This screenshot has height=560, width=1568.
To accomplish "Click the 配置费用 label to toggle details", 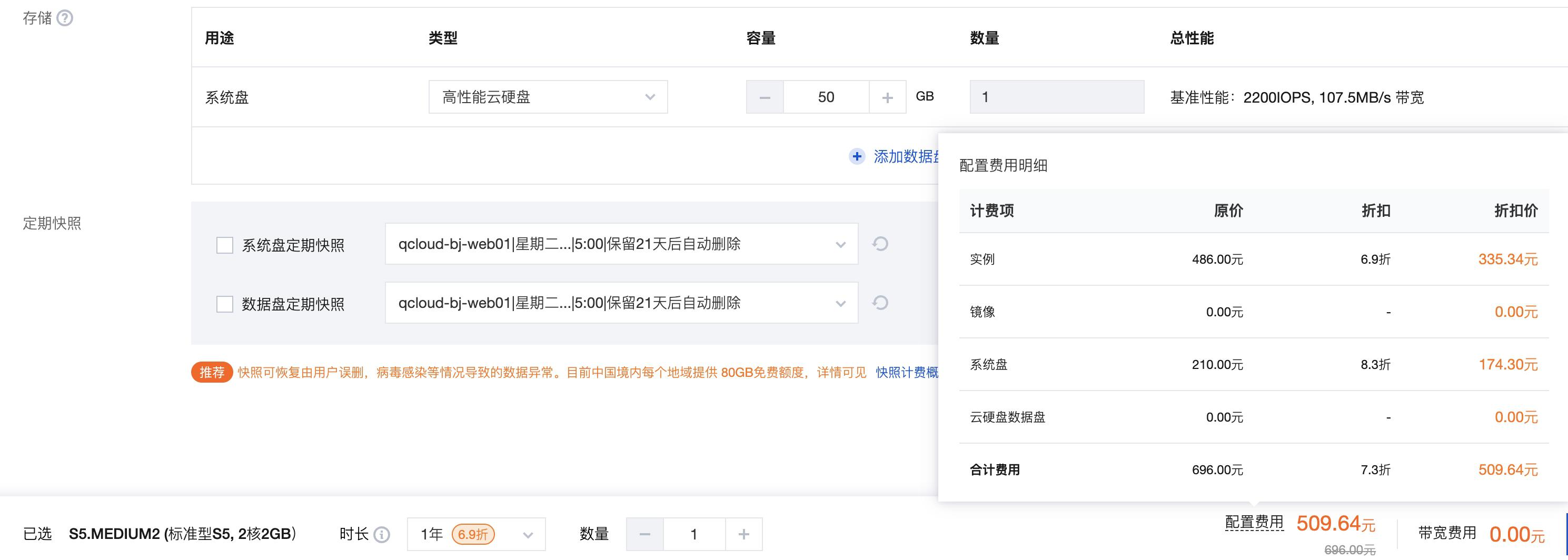I will click(1254, 522).
